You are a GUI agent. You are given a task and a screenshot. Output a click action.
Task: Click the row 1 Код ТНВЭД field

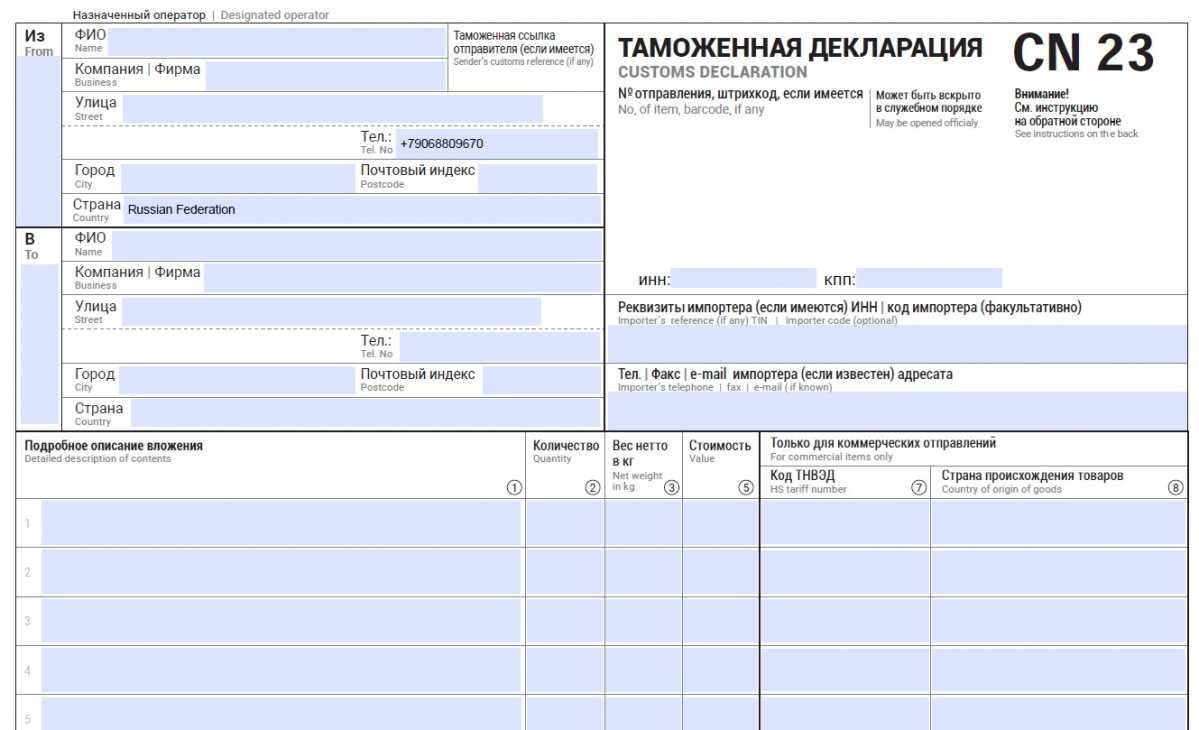(845, 523)
